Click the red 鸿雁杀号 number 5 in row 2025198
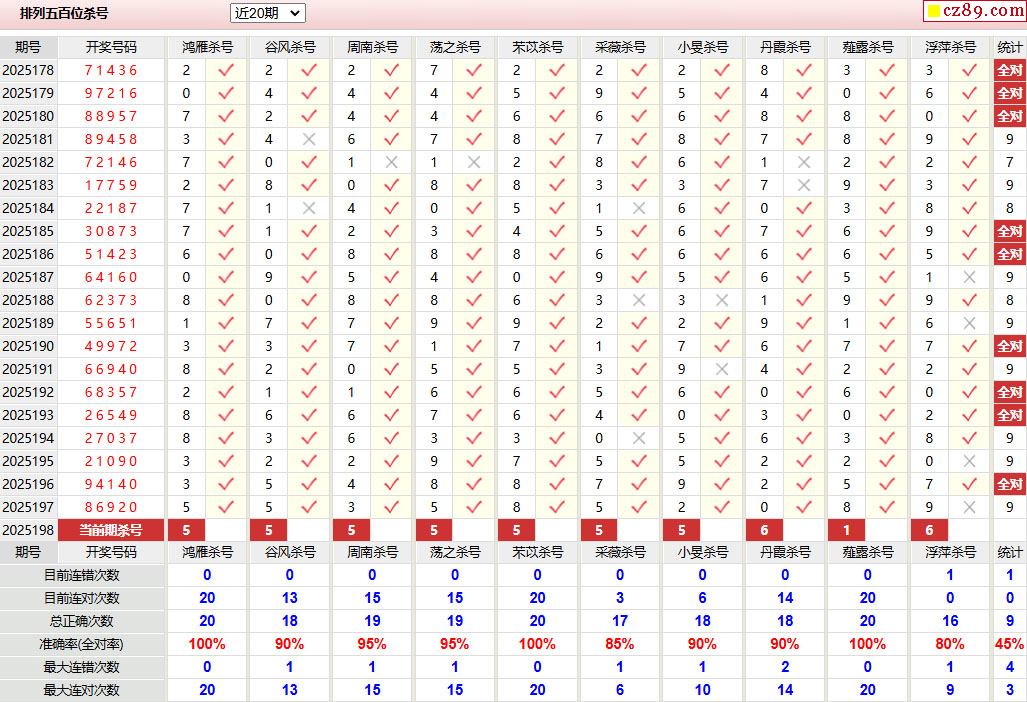Screen dimensions: 1027x702 186,530
